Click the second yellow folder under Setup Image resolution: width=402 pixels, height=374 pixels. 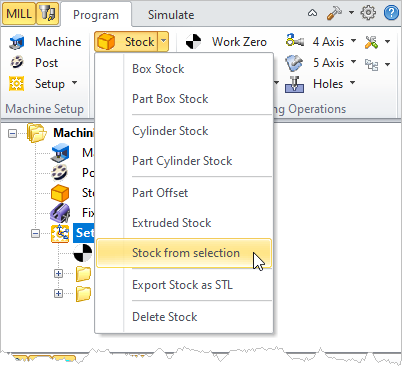[83, 294]
